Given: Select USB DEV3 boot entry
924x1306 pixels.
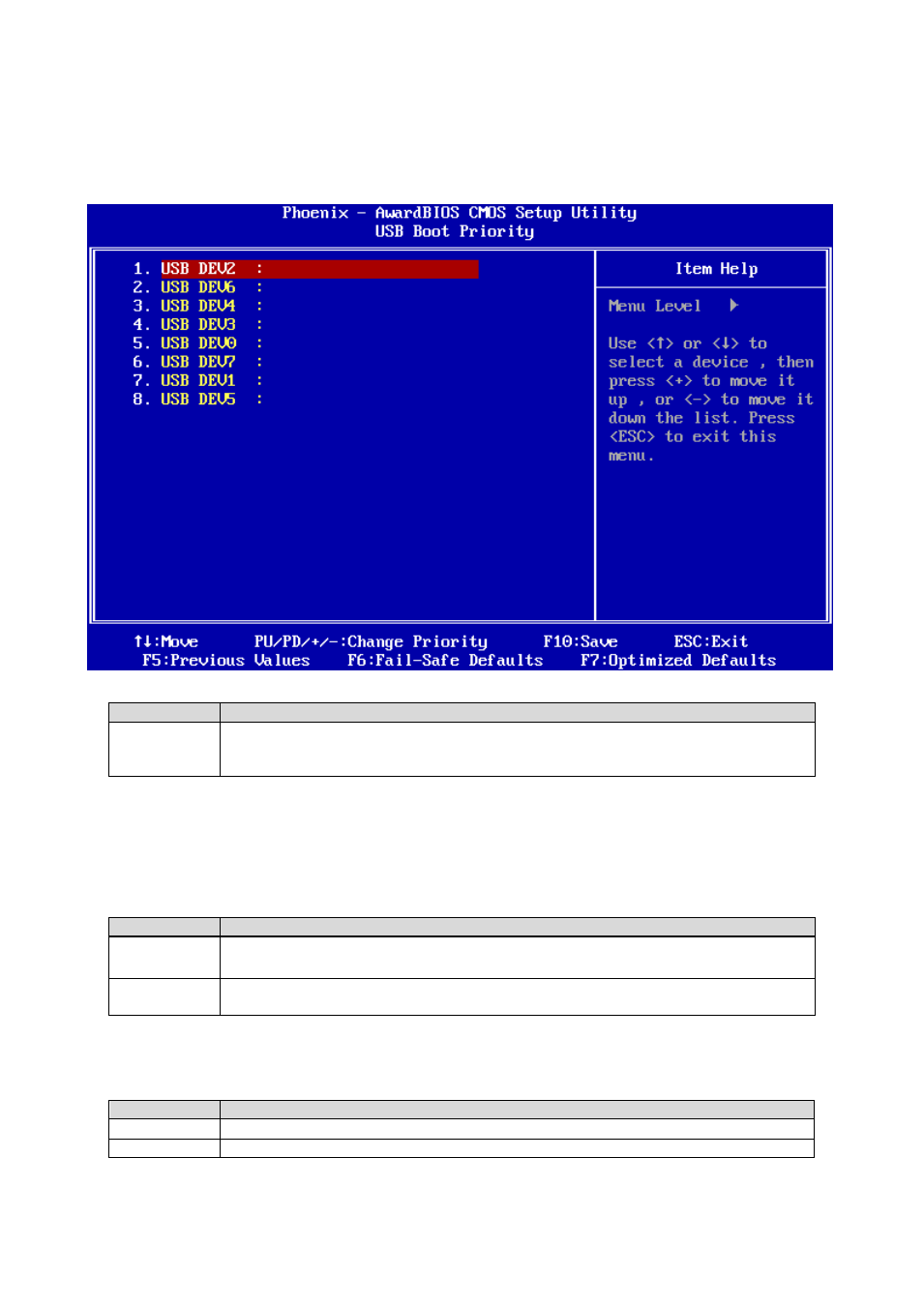Looking at the screenshot, I should click(197, 325).
